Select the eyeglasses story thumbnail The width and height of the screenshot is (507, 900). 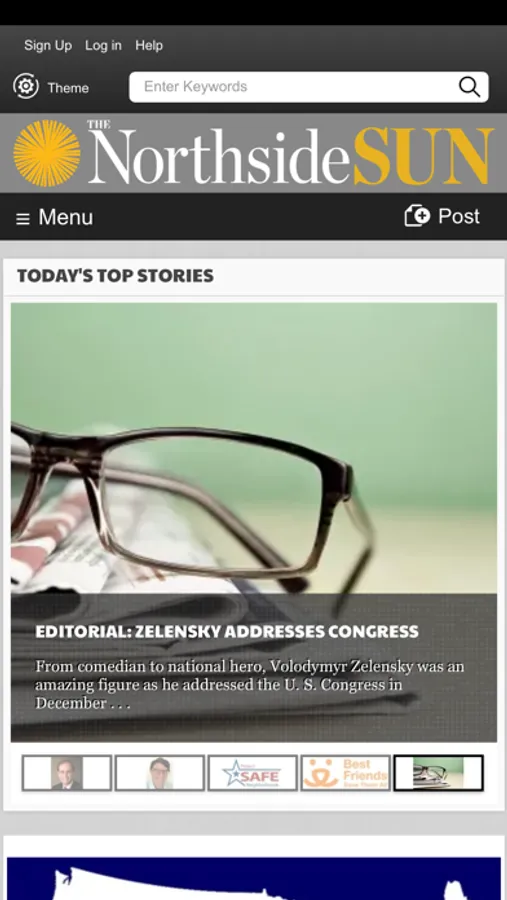click(x=439, y=773)
